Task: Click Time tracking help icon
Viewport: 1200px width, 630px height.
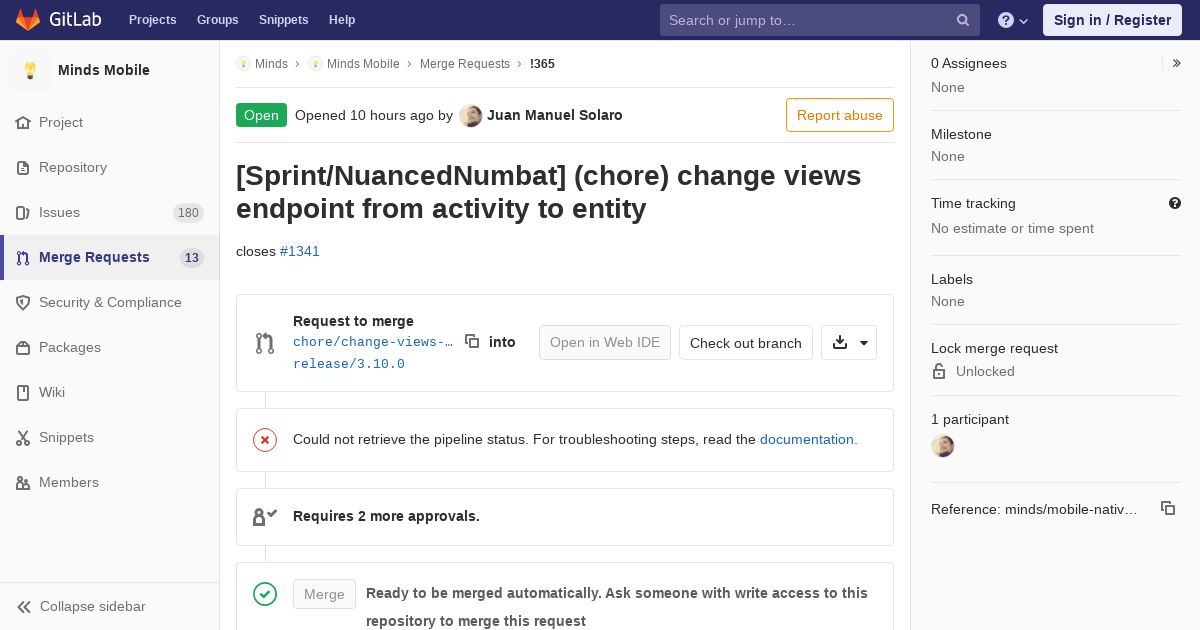Action: point(1175,203)
